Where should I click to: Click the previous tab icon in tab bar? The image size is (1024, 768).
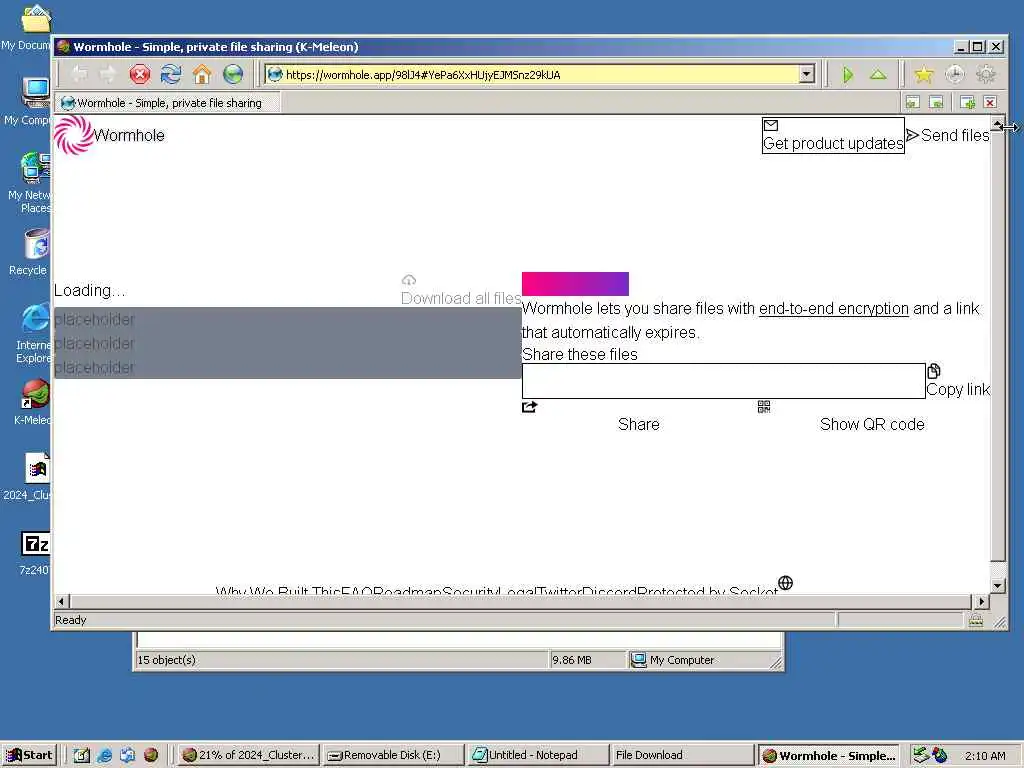[912, 103]
